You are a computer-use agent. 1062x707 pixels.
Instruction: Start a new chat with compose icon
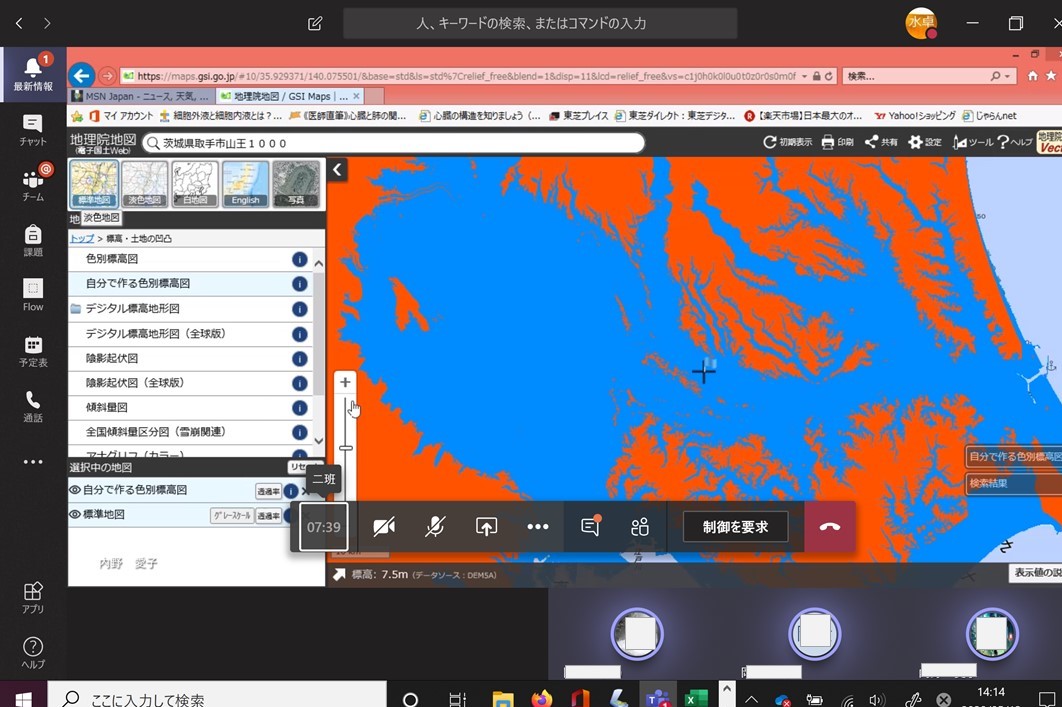pyautogui.click(x=315, y=24)
